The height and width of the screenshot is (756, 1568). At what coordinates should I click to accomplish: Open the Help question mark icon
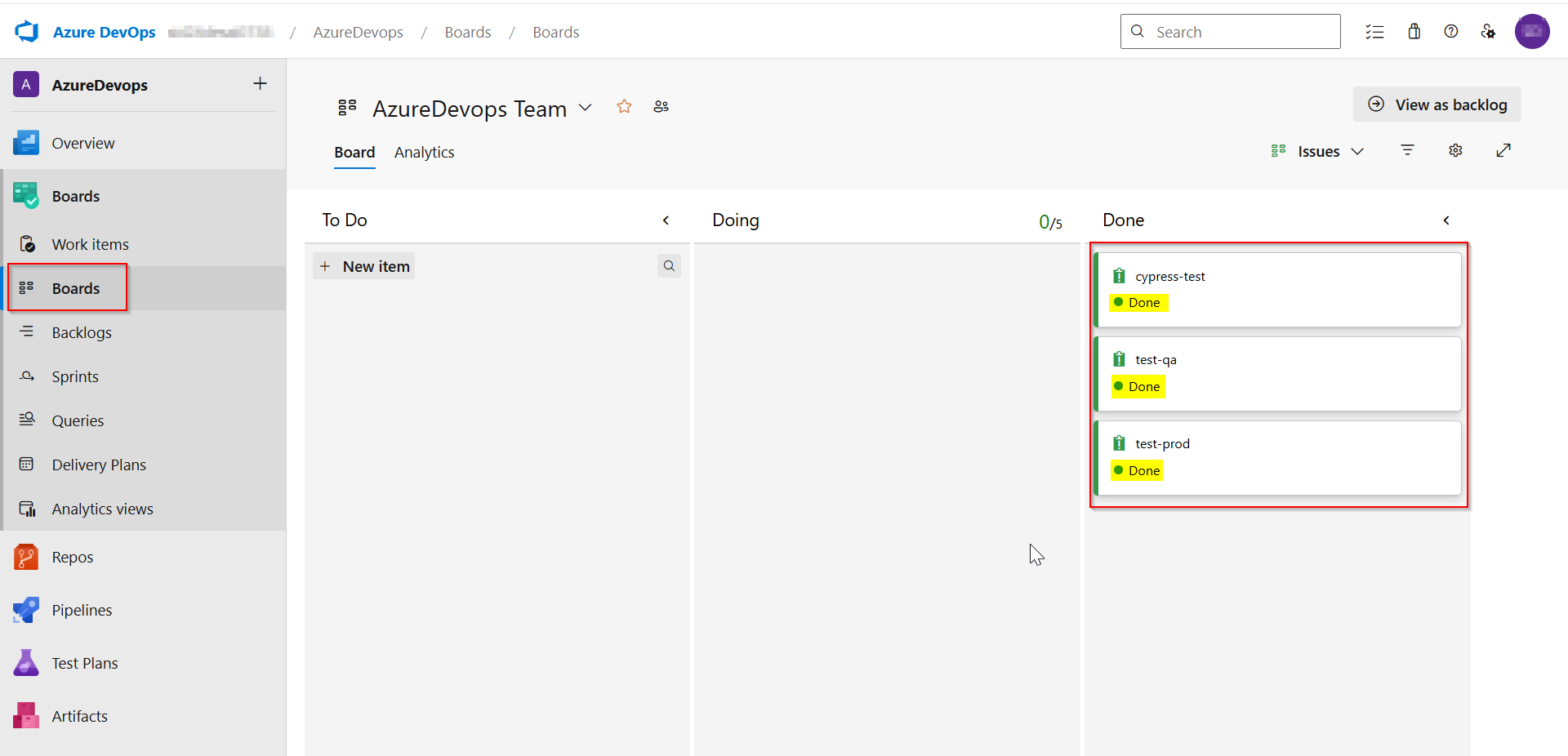[1451, 32]
